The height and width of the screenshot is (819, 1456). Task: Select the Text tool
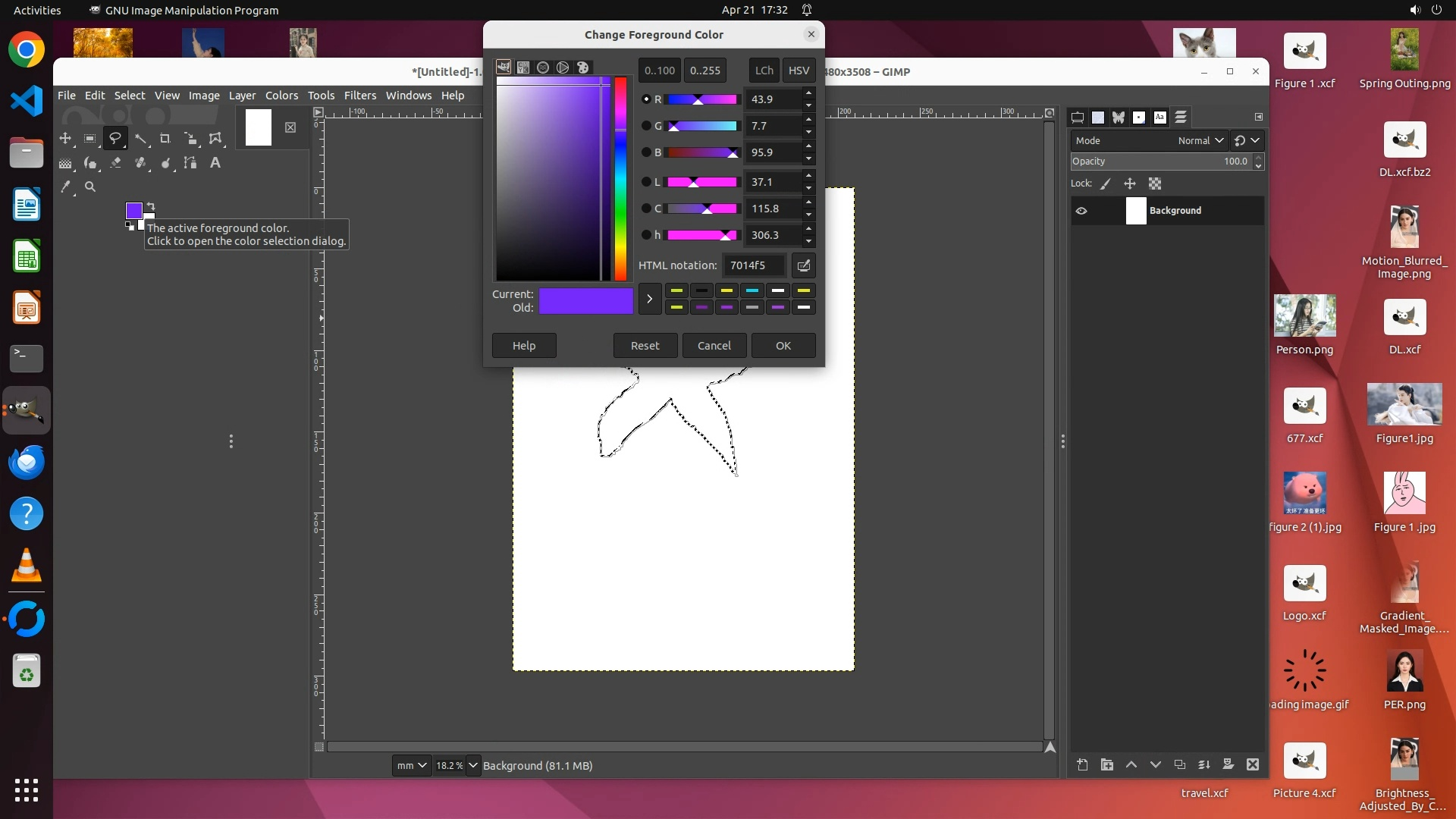215,163
